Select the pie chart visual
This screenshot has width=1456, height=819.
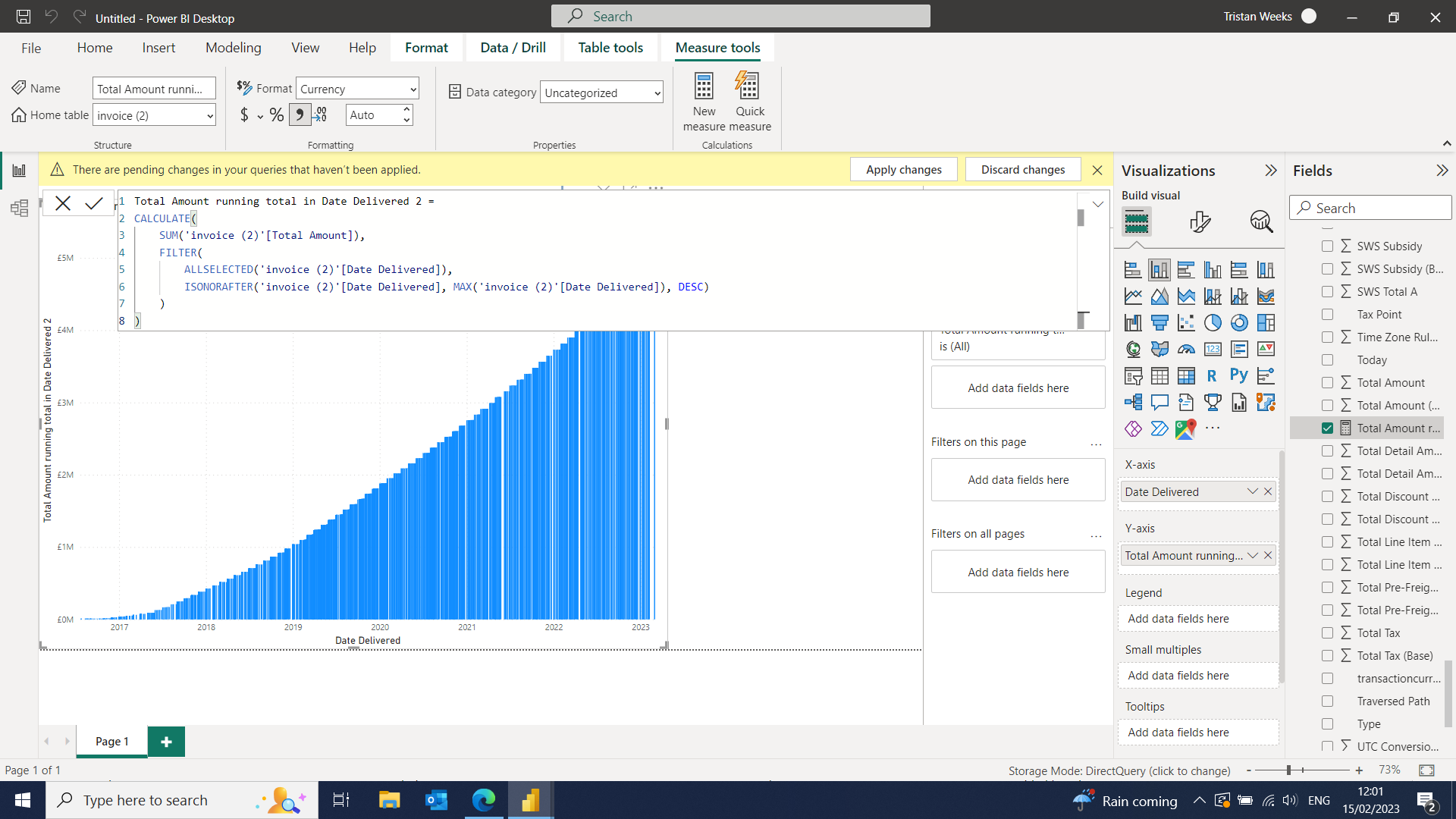click(1213, 323)
